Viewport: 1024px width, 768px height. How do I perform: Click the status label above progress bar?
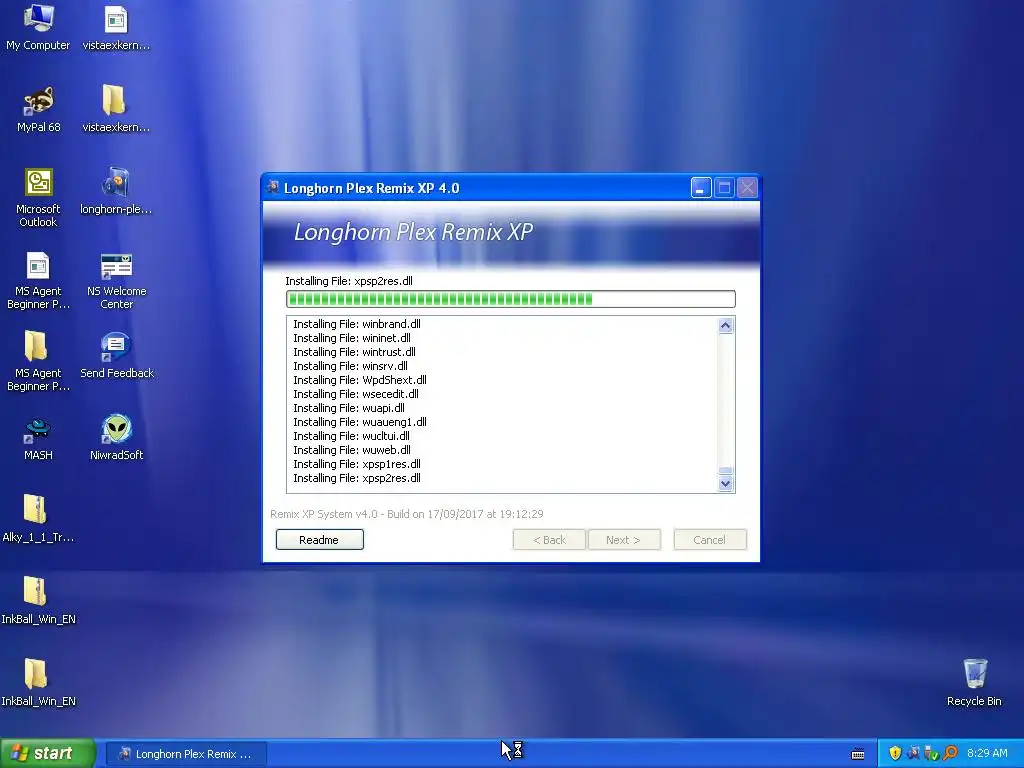[349, 281]
